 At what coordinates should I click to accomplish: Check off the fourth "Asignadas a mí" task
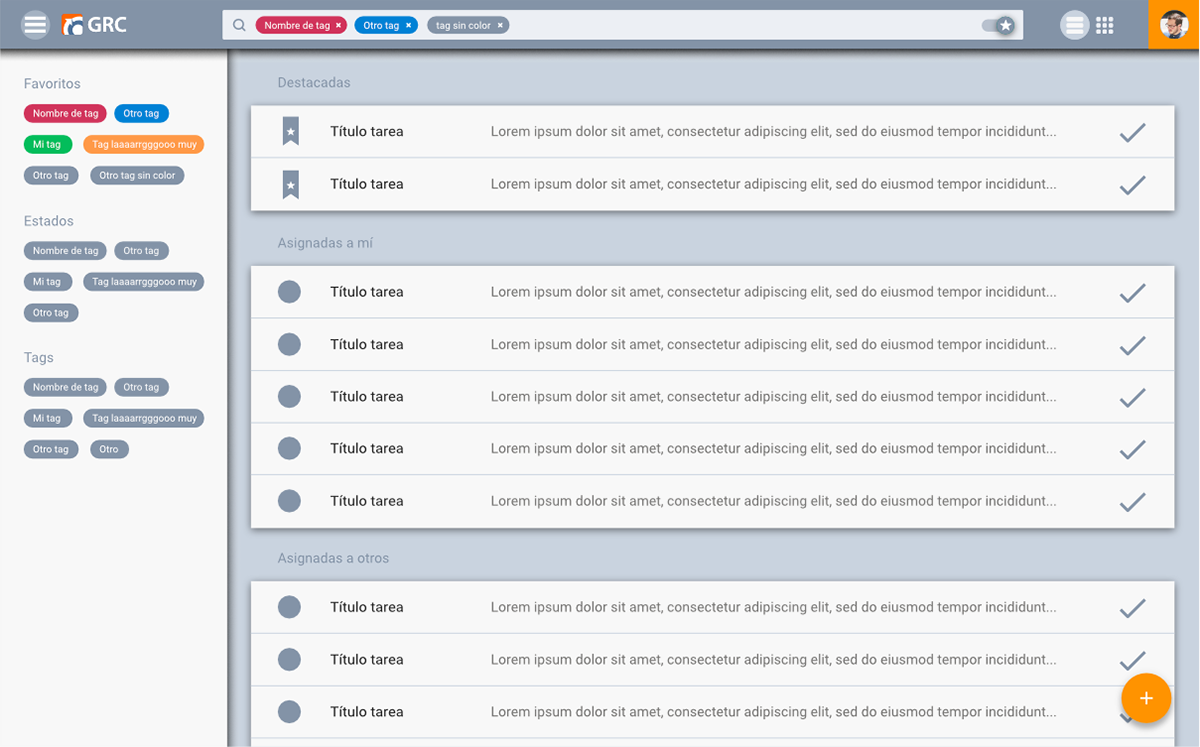click(1132, 449)
